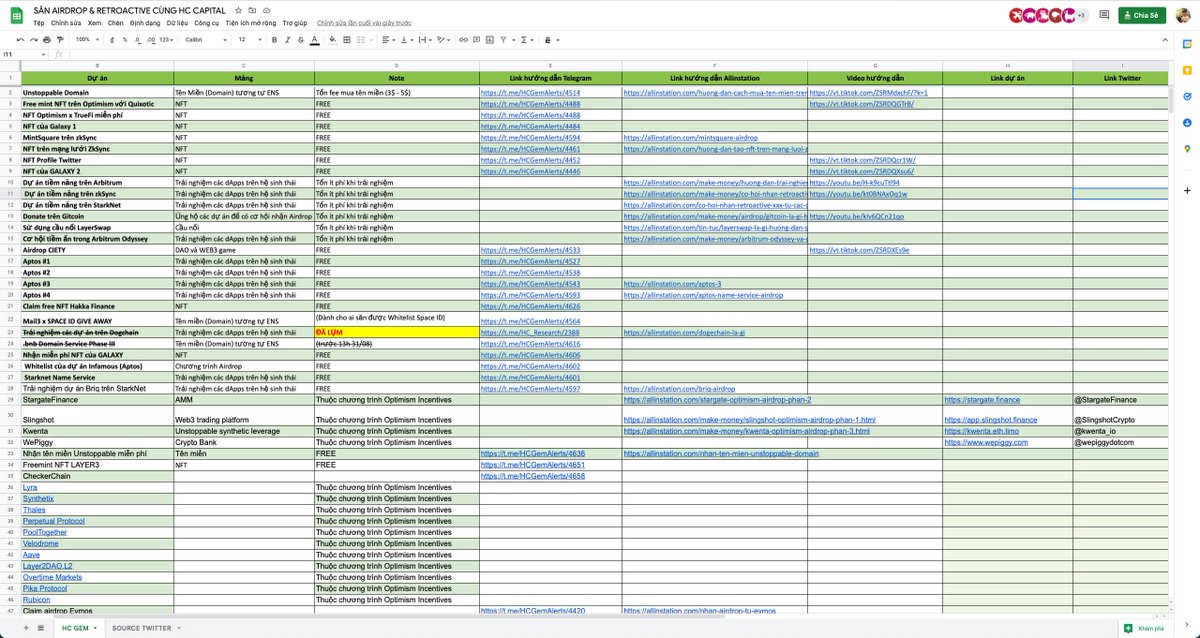The image size is (1200, 638).
Task: Open zoom level dropdown showing 100%
Action: pos(87,40)
